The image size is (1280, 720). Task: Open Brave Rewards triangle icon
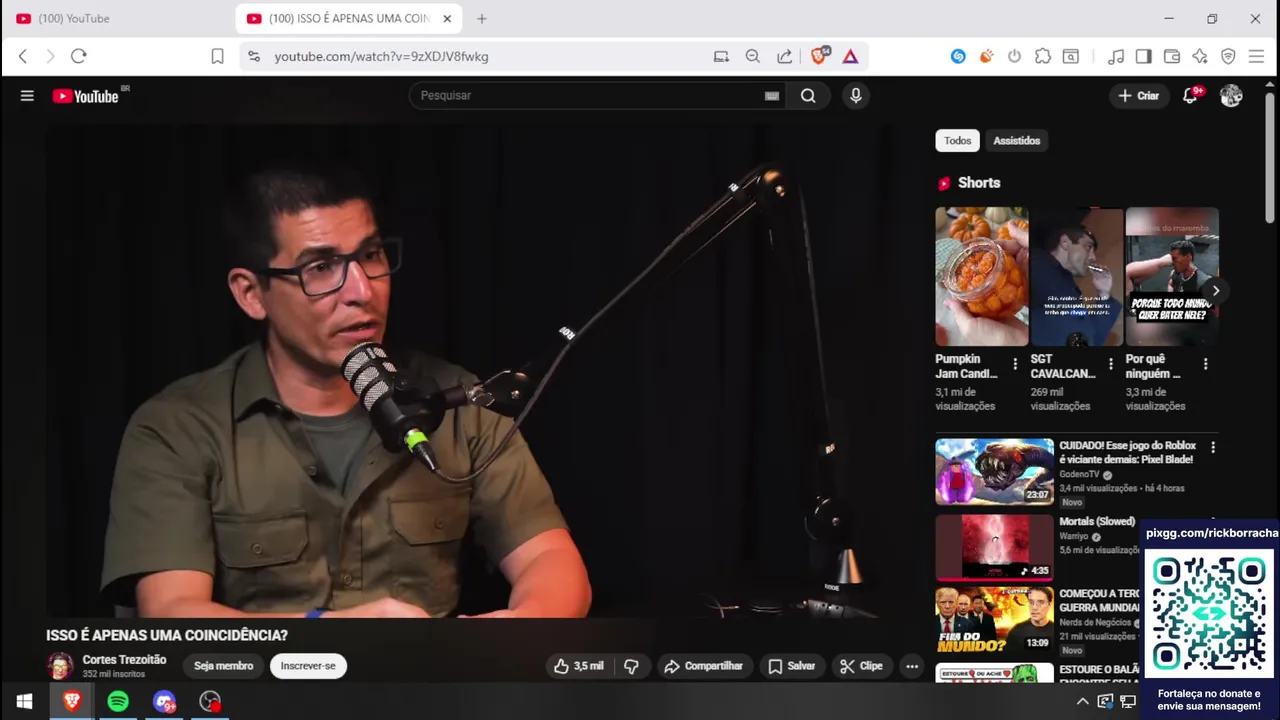(x=850, y=56)
